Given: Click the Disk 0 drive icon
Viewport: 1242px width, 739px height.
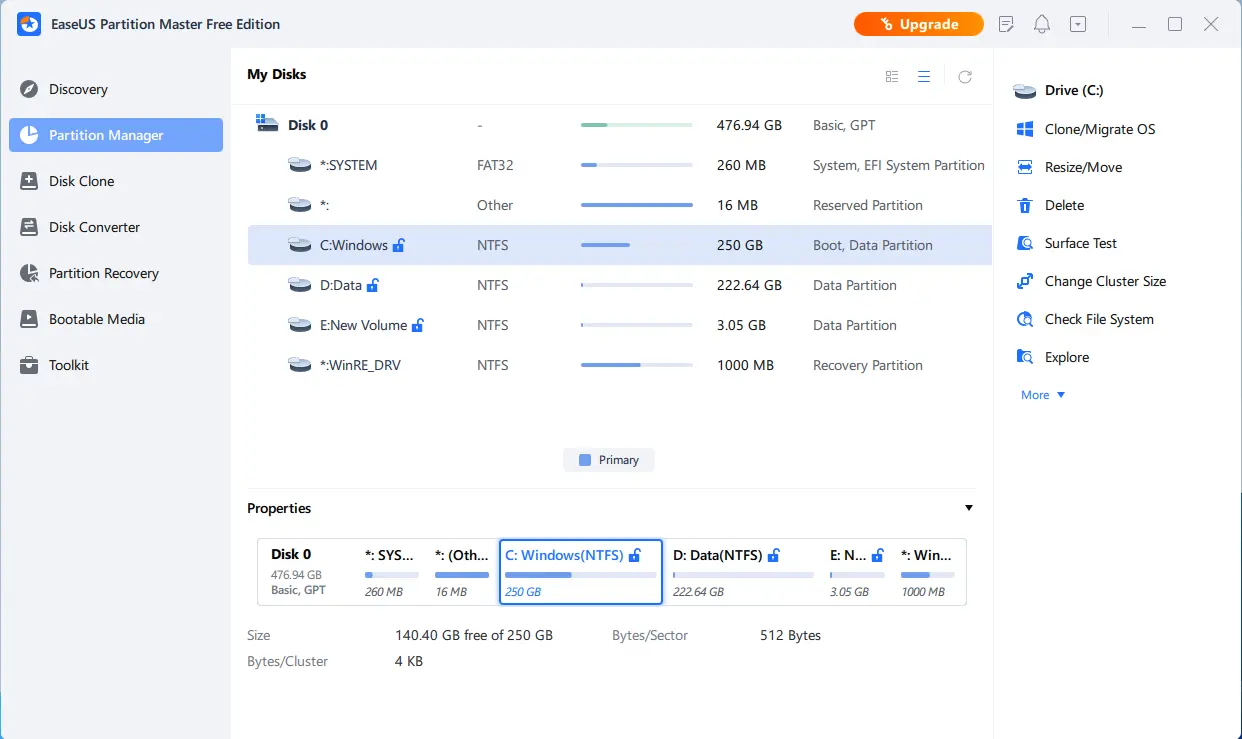Looking at the screenshot, I should coord(267,124).
